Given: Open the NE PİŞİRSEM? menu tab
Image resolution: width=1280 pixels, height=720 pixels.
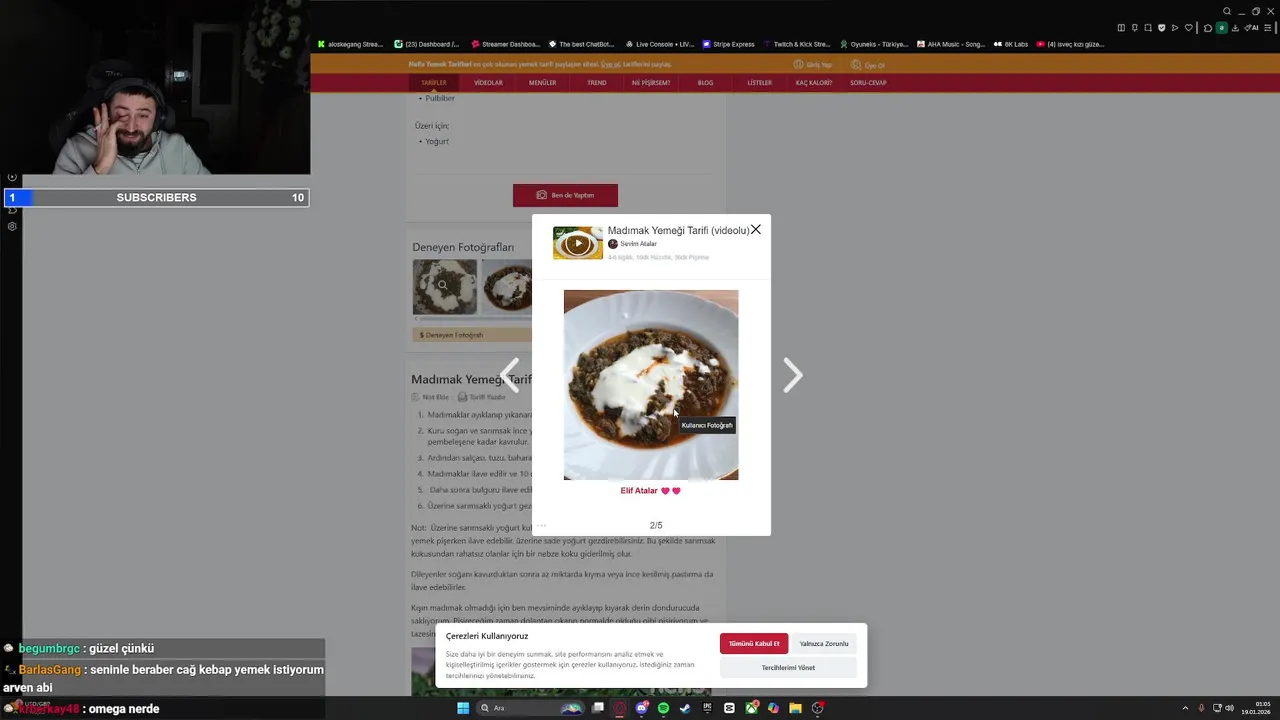Looking at the screenshot, I should click(651, 83).
